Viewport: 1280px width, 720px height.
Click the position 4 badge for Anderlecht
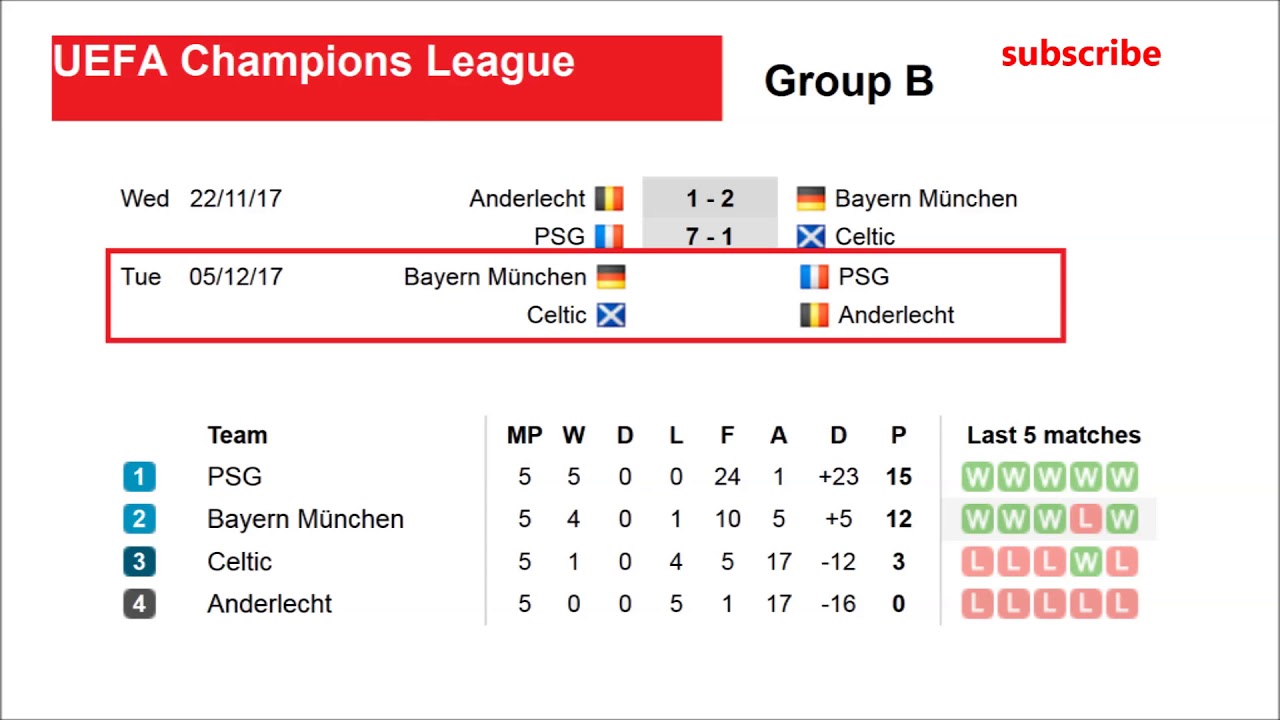pyautogui.click(x=139, y=604)
